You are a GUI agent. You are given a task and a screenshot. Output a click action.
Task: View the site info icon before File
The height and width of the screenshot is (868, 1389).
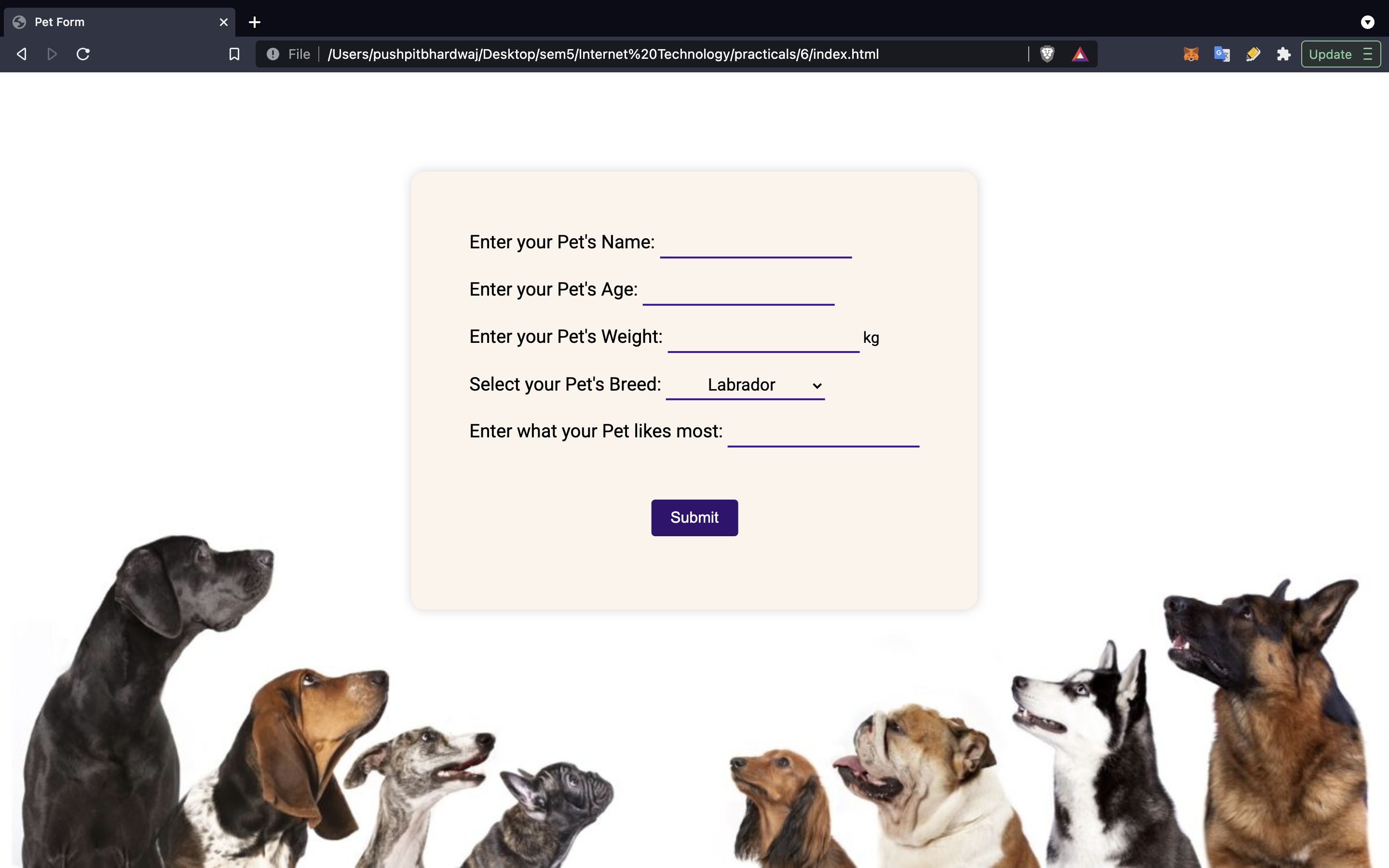(272, 54)
